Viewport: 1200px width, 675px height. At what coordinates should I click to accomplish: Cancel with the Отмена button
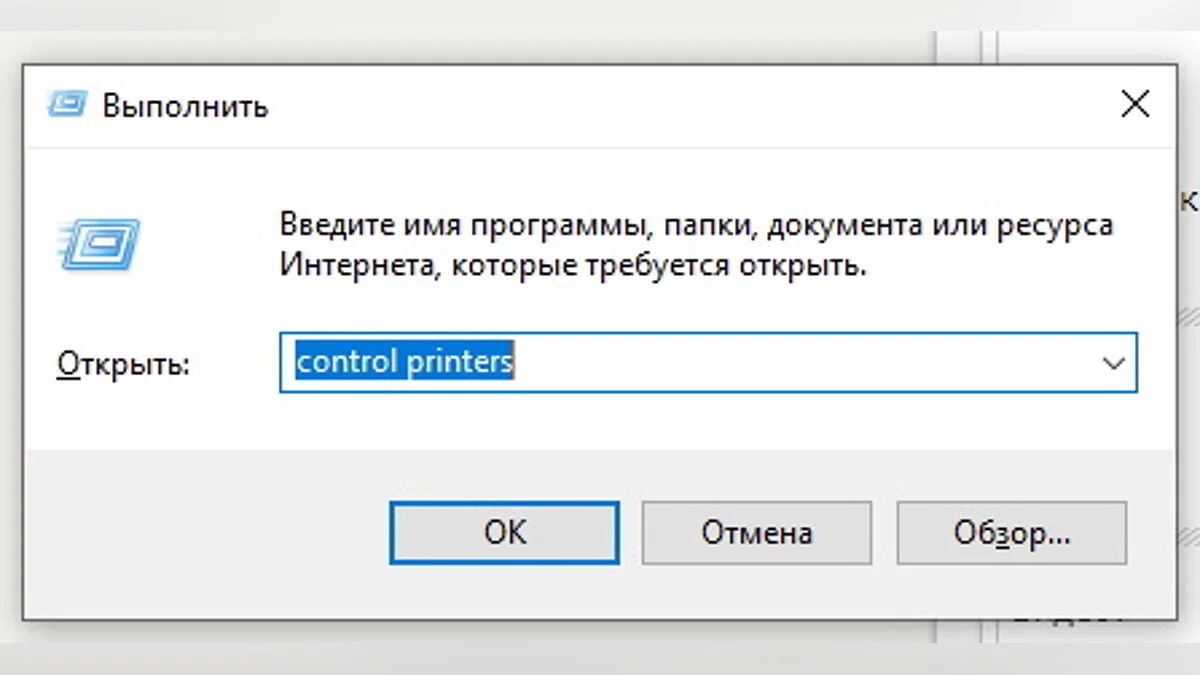[x=756, y=532]
